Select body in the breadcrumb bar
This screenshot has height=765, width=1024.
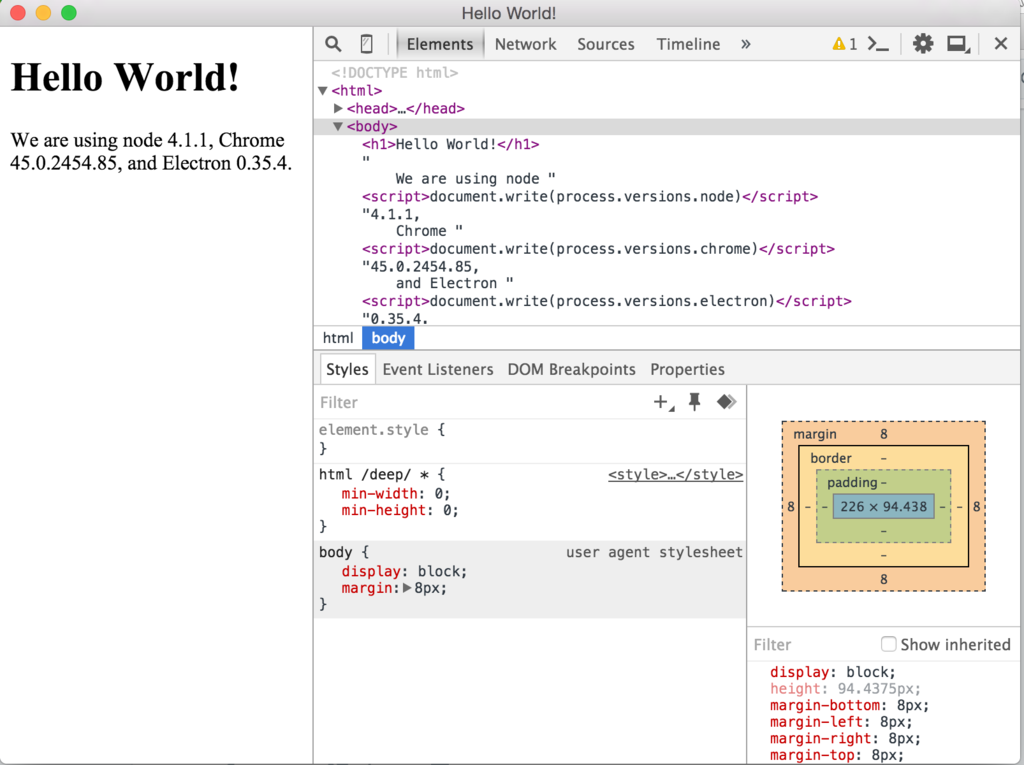coord(389,338)
